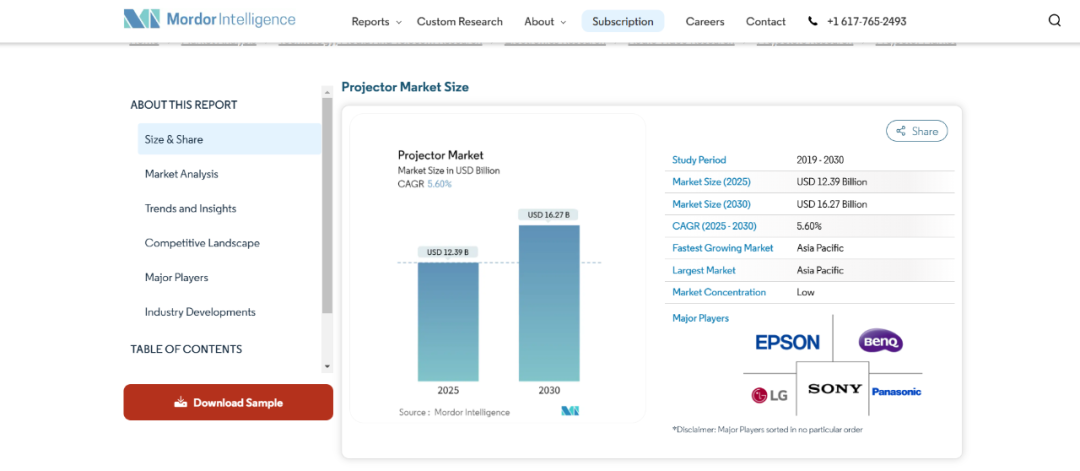Screen dimensions: 1080x471
Task: Click the Subscription button
Action: [x=623, y=21]
